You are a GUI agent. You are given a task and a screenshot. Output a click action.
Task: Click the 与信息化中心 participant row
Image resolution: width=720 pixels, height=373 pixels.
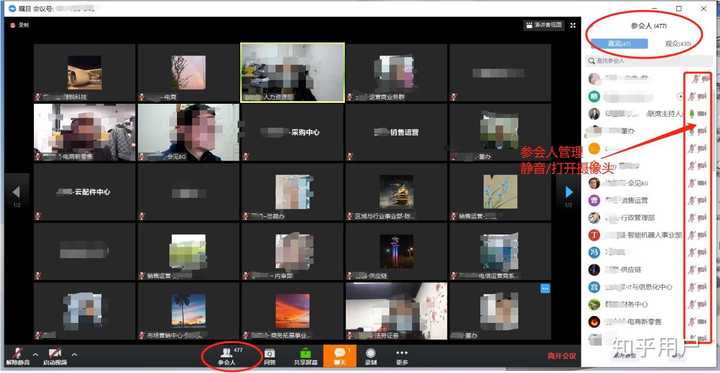tap(649, 287)
